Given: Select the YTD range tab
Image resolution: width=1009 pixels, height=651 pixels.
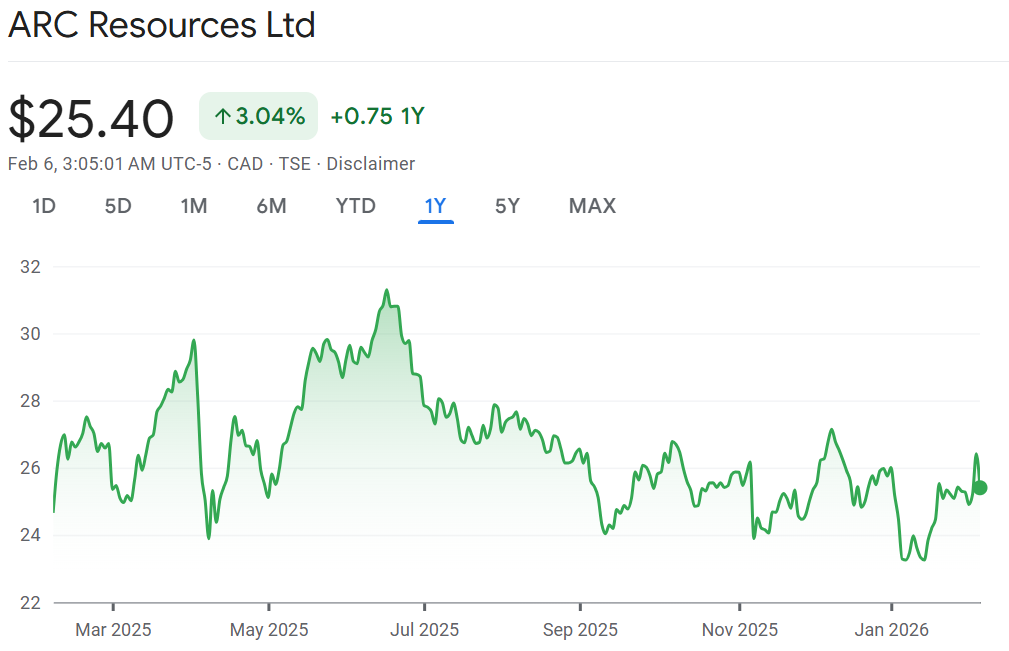Looking at the screenshot, I should pos(355,206).
